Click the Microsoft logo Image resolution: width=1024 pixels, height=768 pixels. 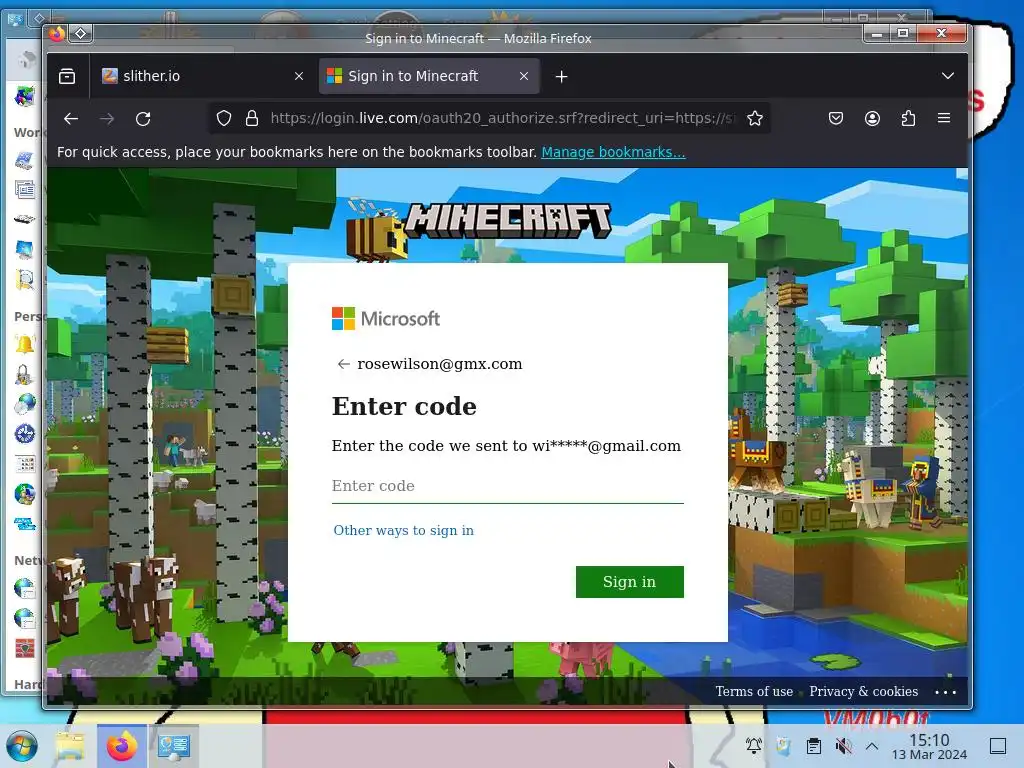point(386,319)
